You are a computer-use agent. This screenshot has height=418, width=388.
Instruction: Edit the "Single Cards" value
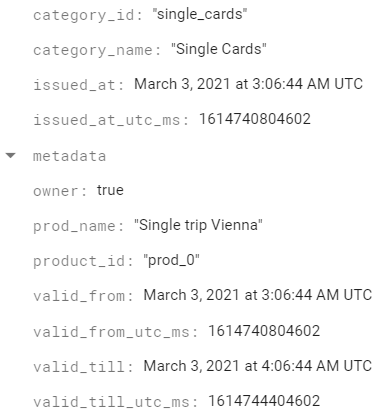click(x=219, y=49)
